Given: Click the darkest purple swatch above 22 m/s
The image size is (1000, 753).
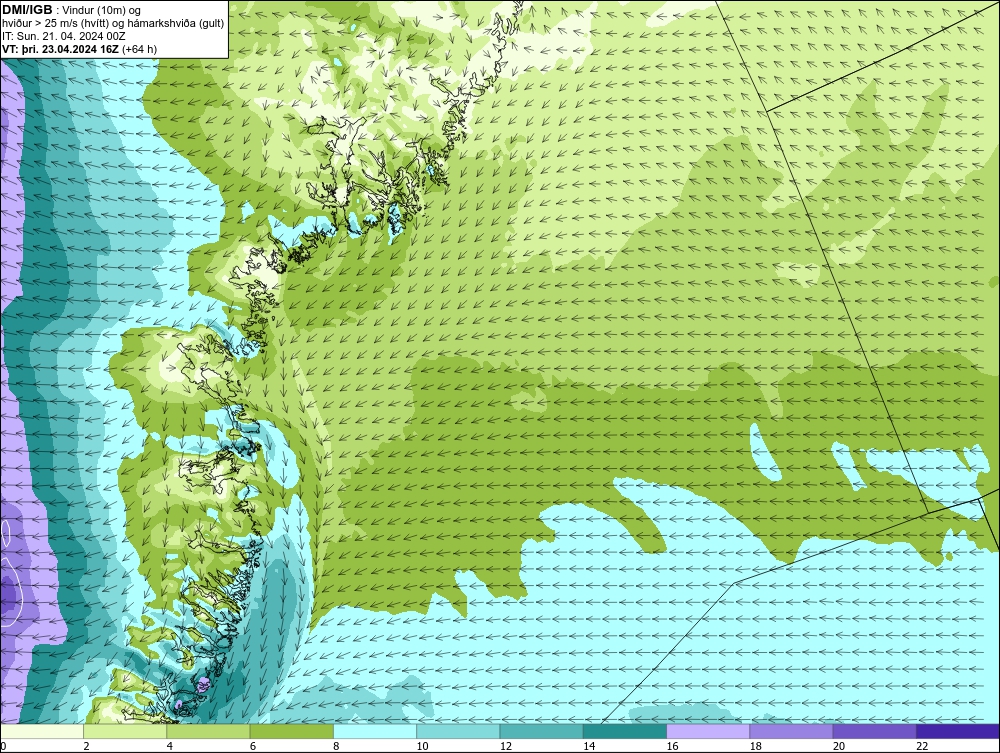Looking at the screenshot, I should (x=957, y=731).
